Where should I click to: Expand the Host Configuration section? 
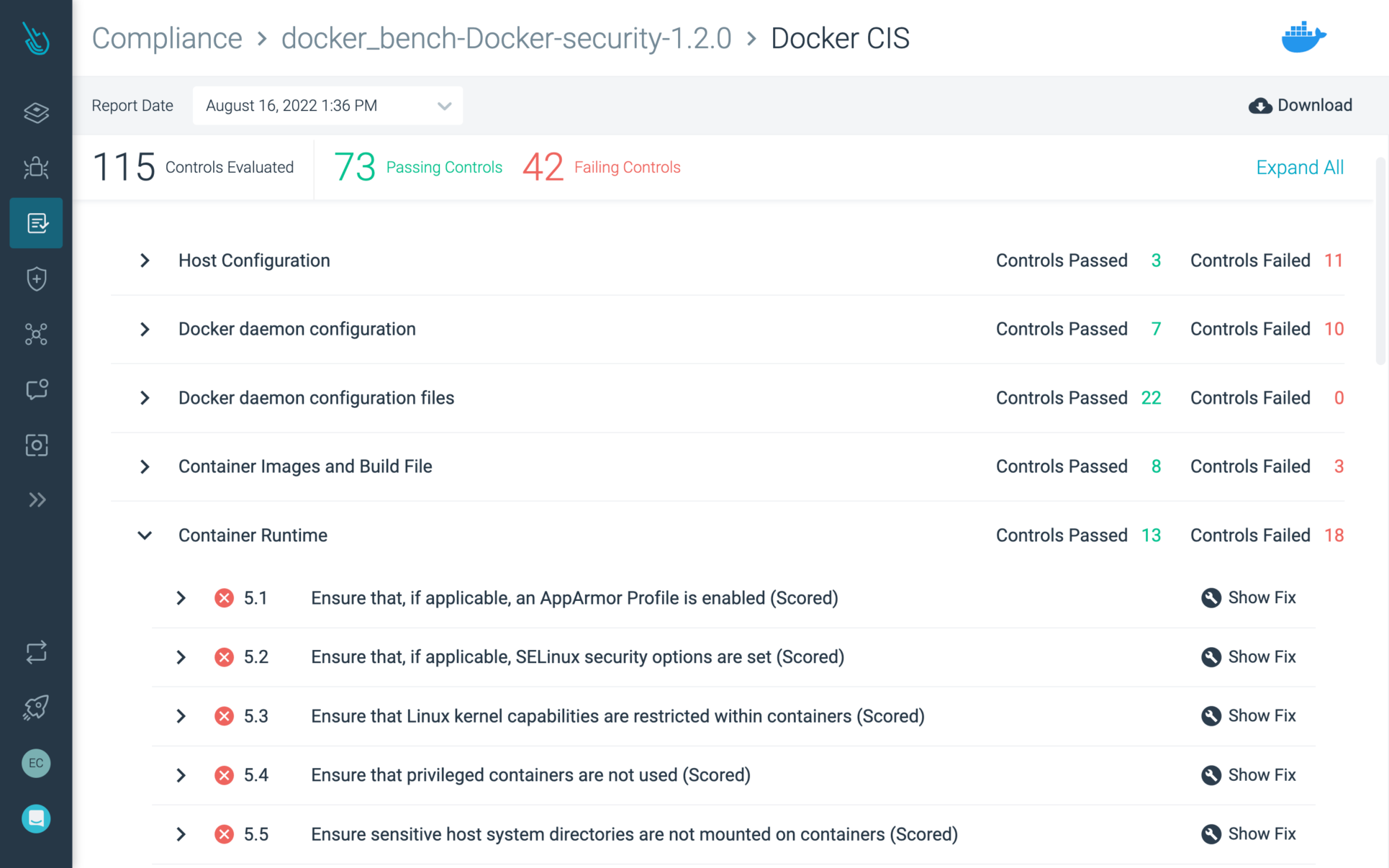click(145, 261)
